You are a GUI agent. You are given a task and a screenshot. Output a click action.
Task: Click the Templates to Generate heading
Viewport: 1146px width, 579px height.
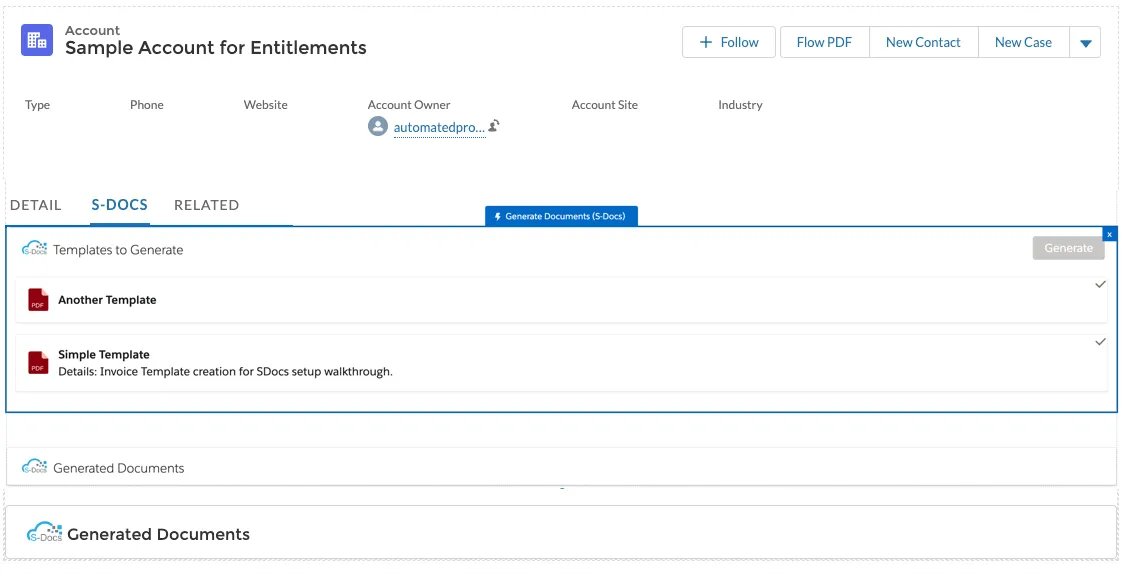118,250
